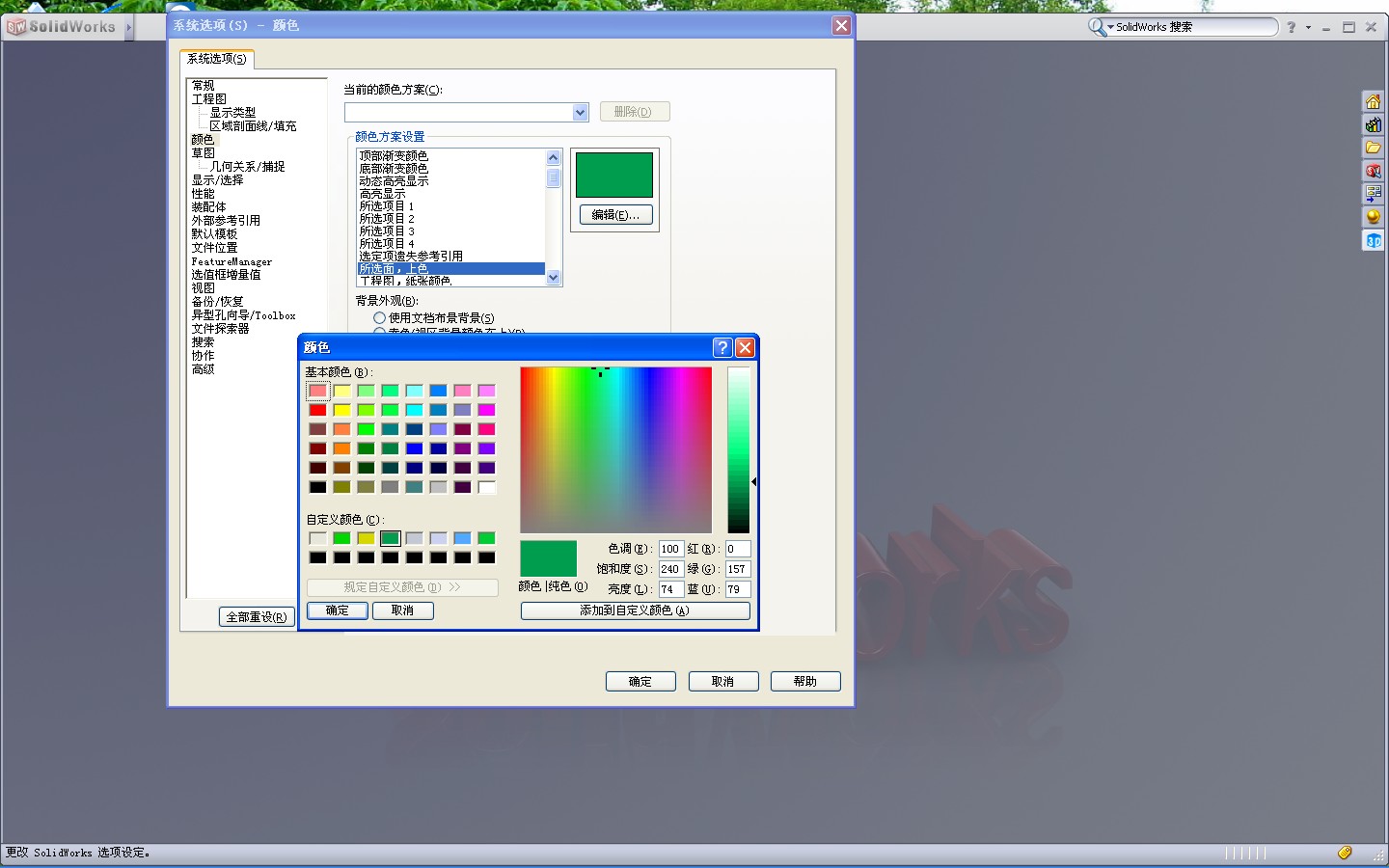This screenshot has width=1389, height=868.
Task: Select 所选面，上色 in color scheme list
Action: pyautogui.click(x=451, y=268)
